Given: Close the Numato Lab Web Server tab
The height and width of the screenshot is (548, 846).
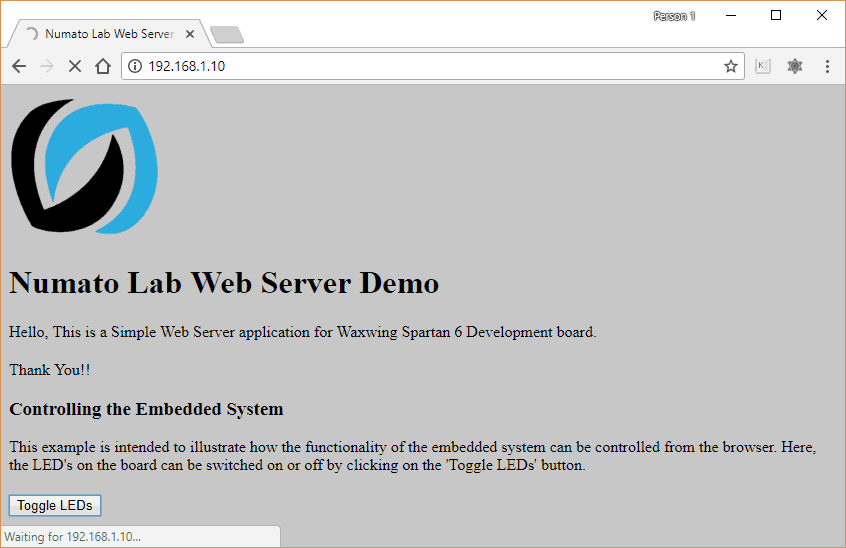Looking at the screenshot, I should [190, 34].
